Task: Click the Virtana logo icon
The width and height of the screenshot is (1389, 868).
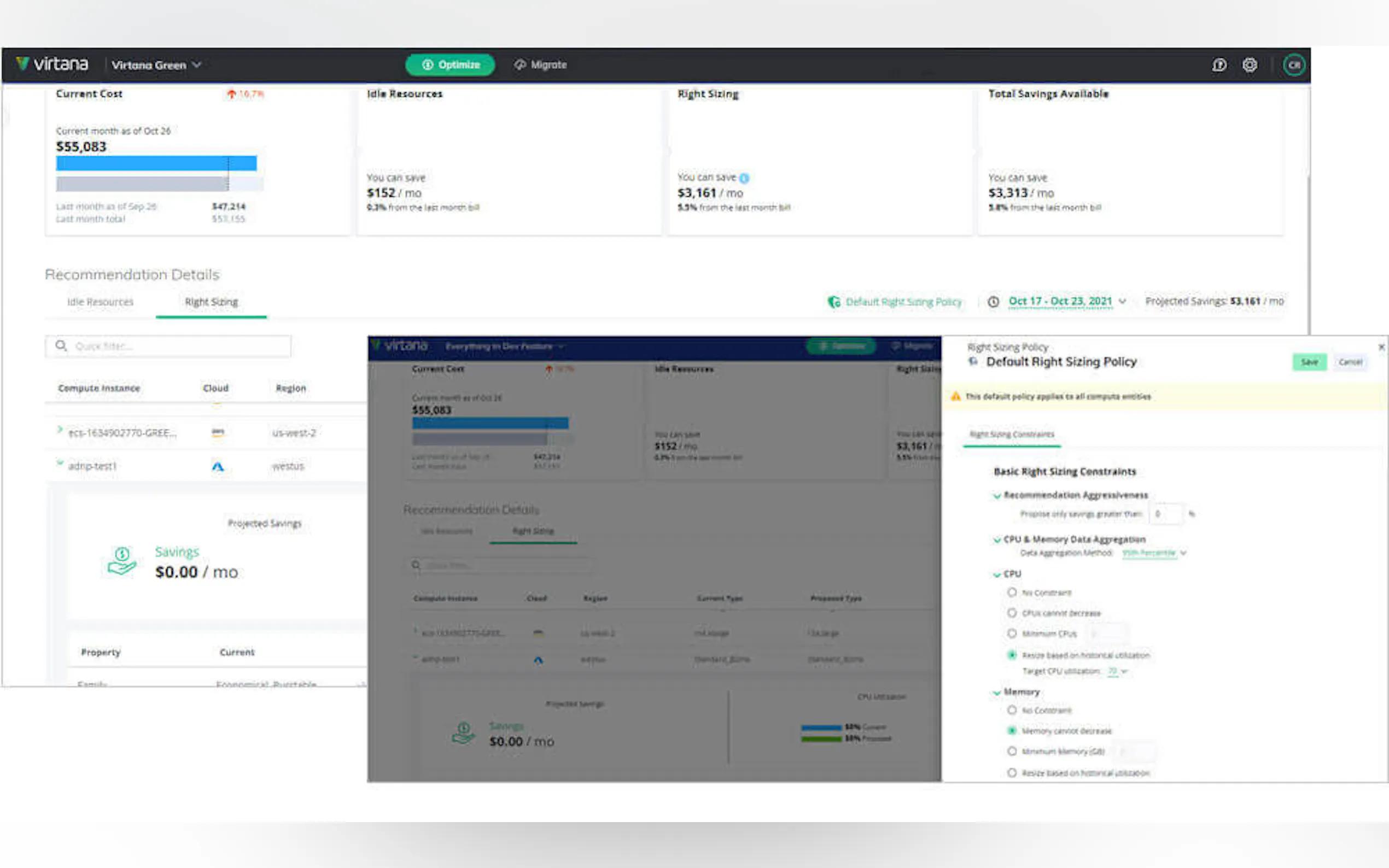Action: (x=22, y=63)
